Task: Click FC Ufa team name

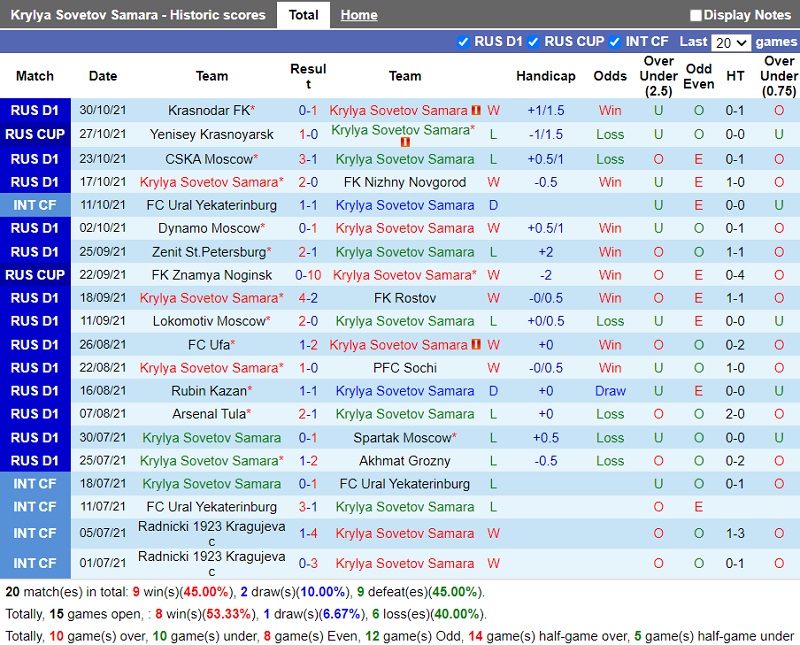Action: [x=209, y=345]
